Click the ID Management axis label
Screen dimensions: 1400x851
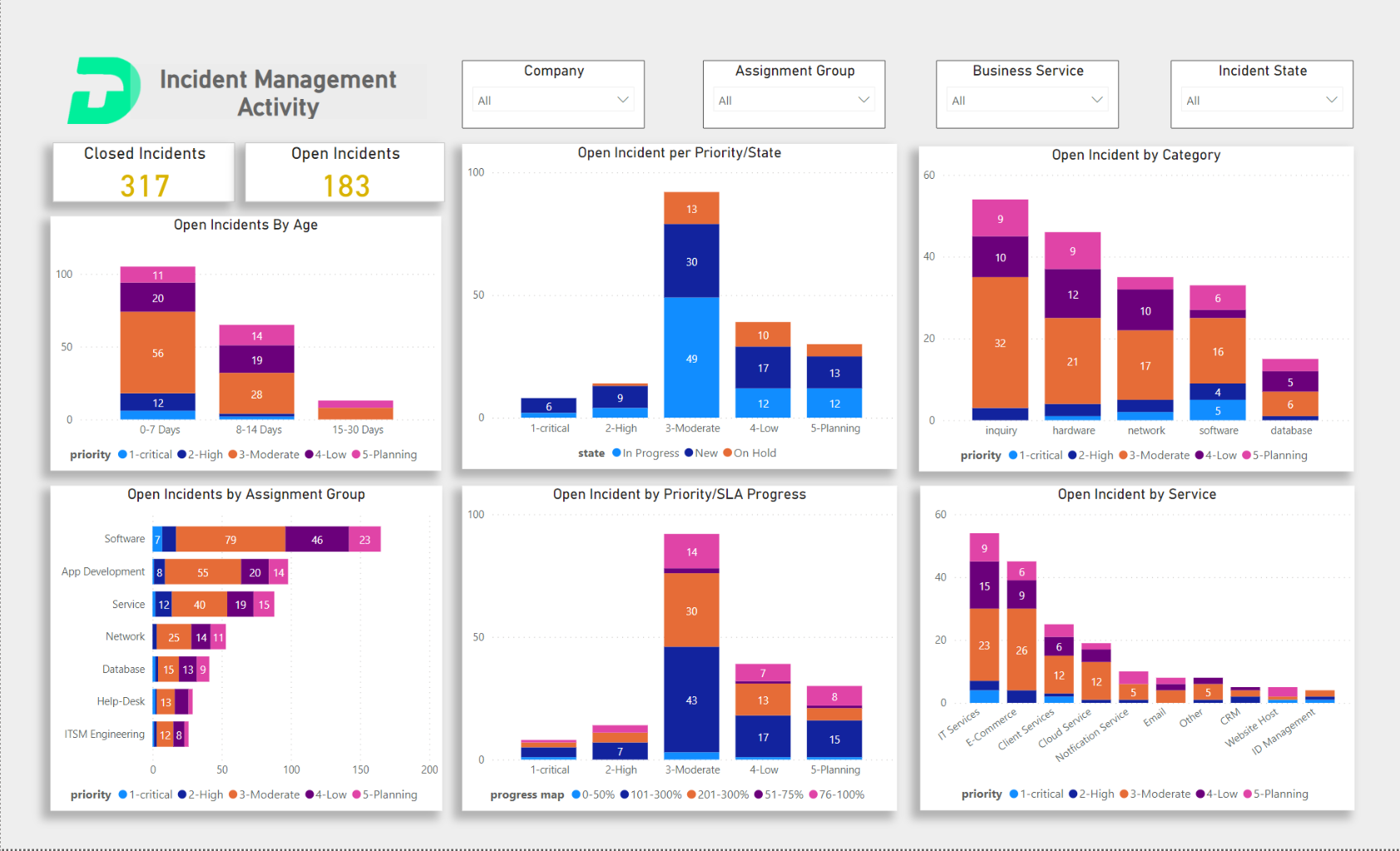click(1284, 730)
